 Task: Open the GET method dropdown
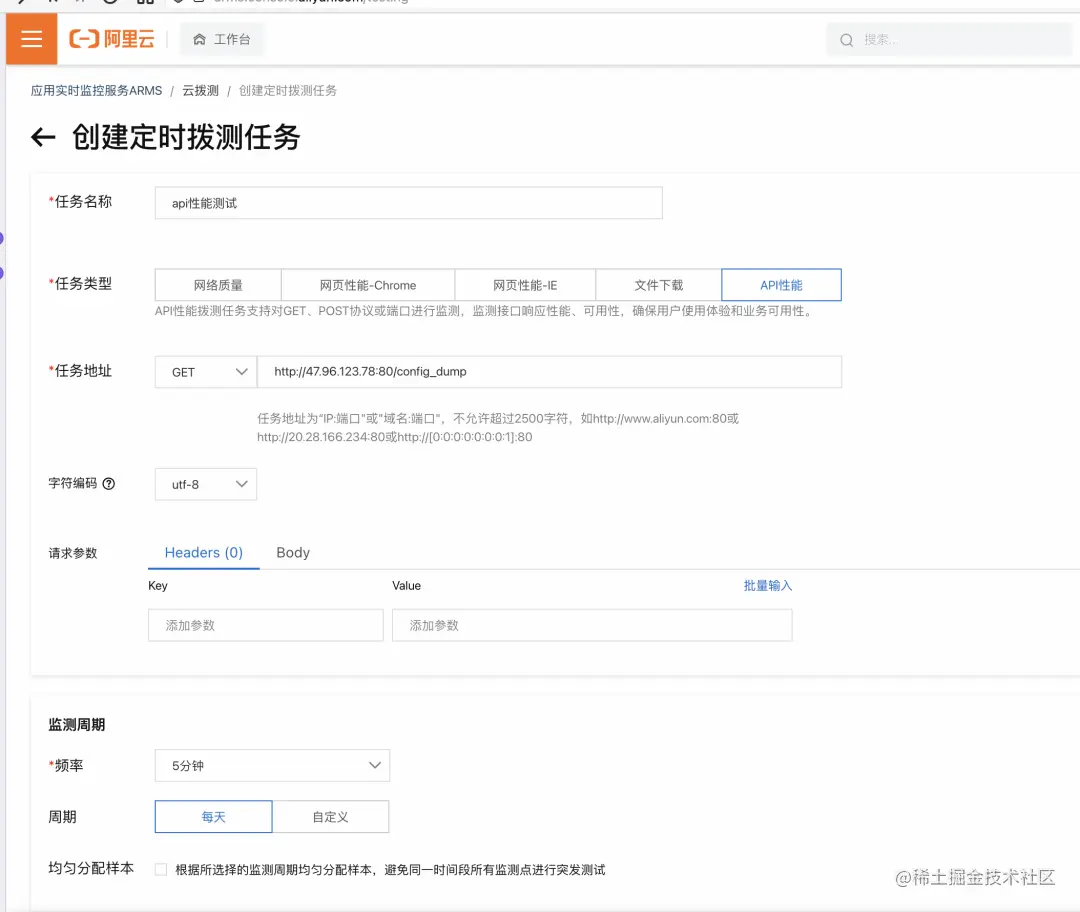click(x=206, y=372)
